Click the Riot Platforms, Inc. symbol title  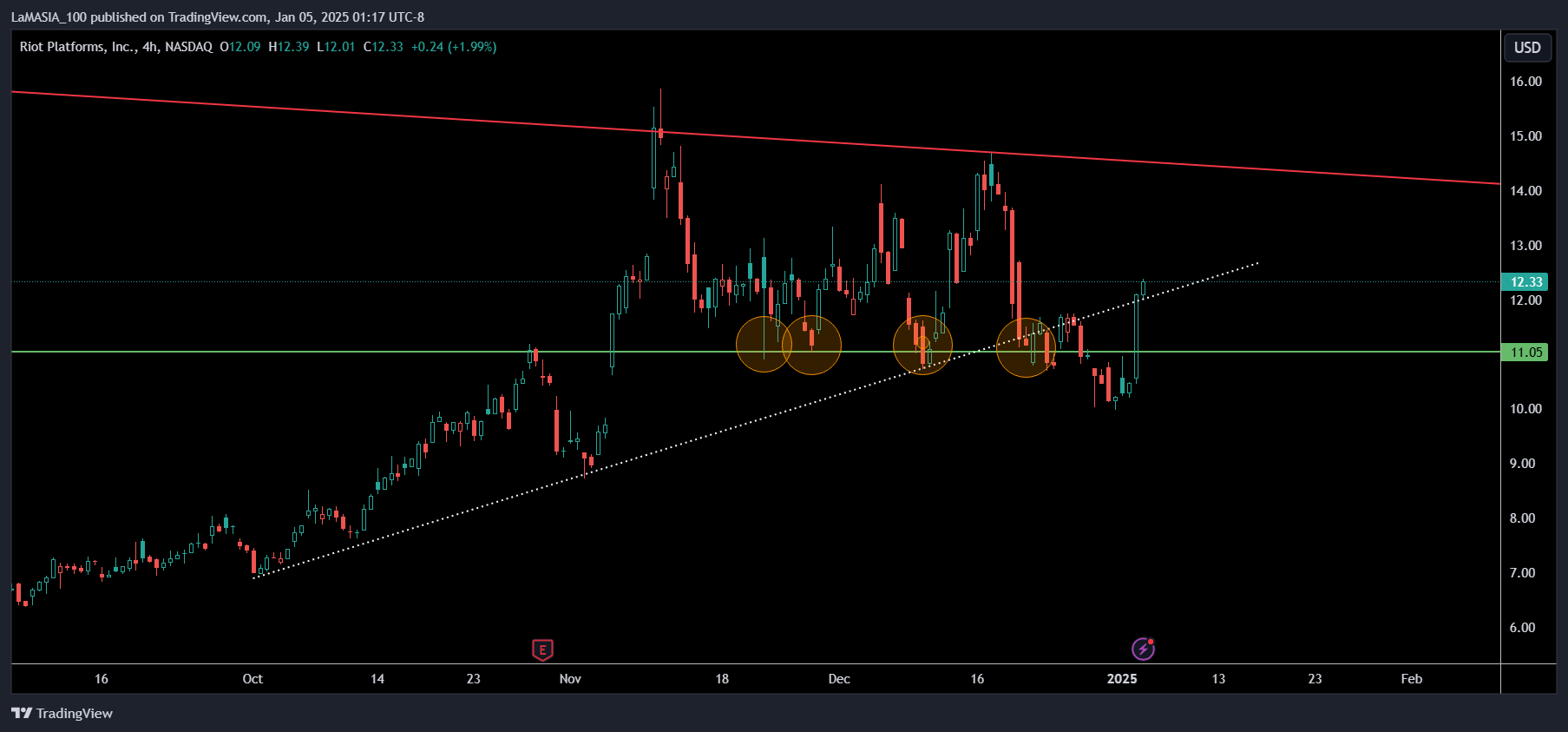point(78,47)
